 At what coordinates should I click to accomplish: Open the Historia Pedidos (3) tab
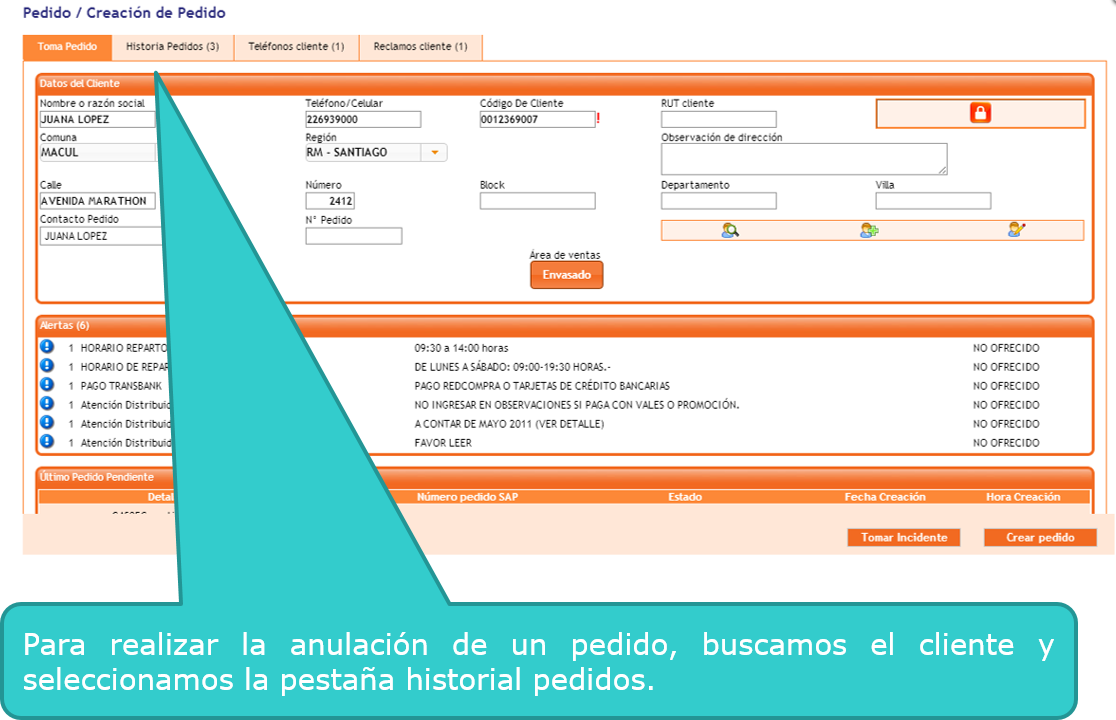click(173, 47)
